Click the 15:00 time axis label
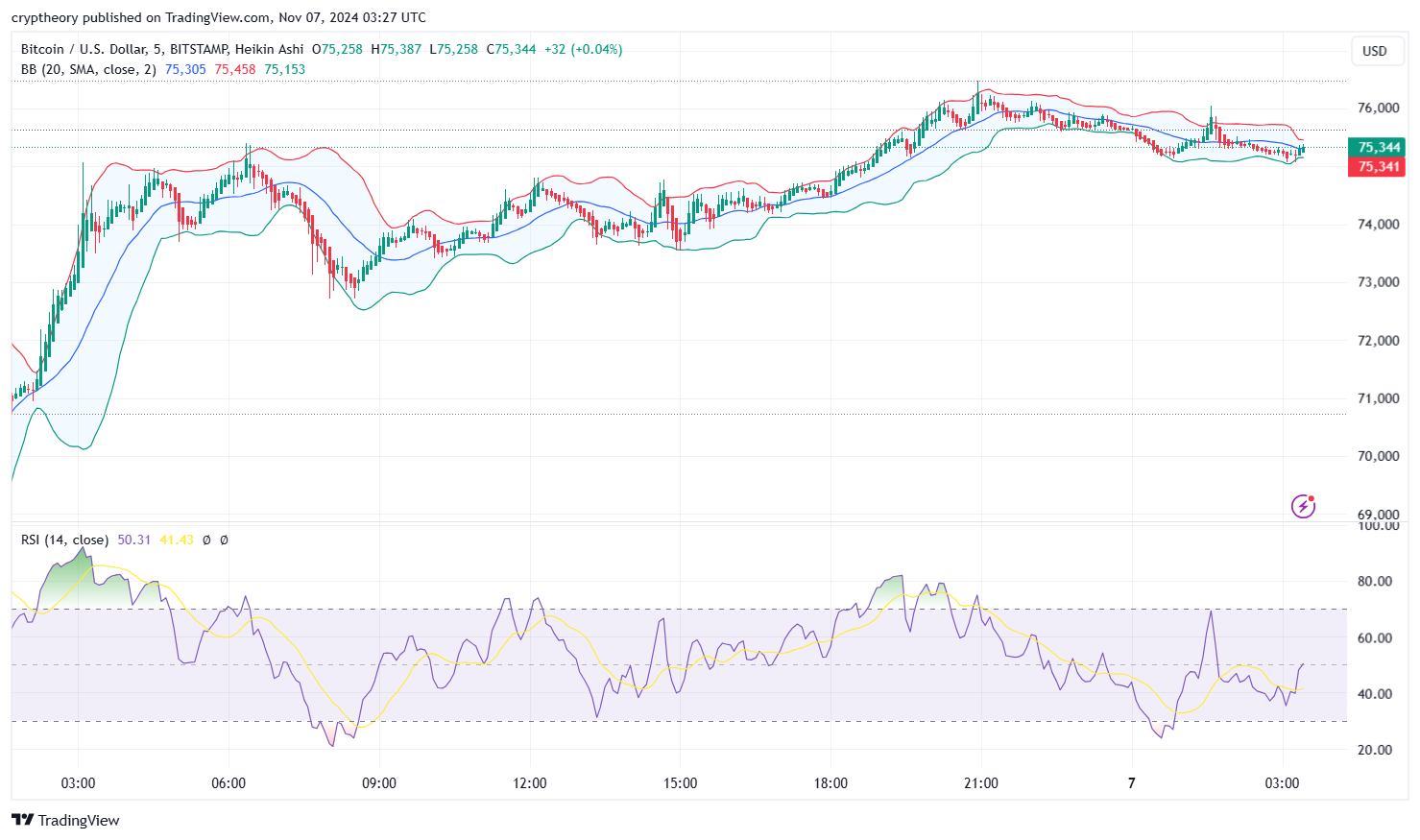This screenshot has height=840, width=1420. (681, 783)
